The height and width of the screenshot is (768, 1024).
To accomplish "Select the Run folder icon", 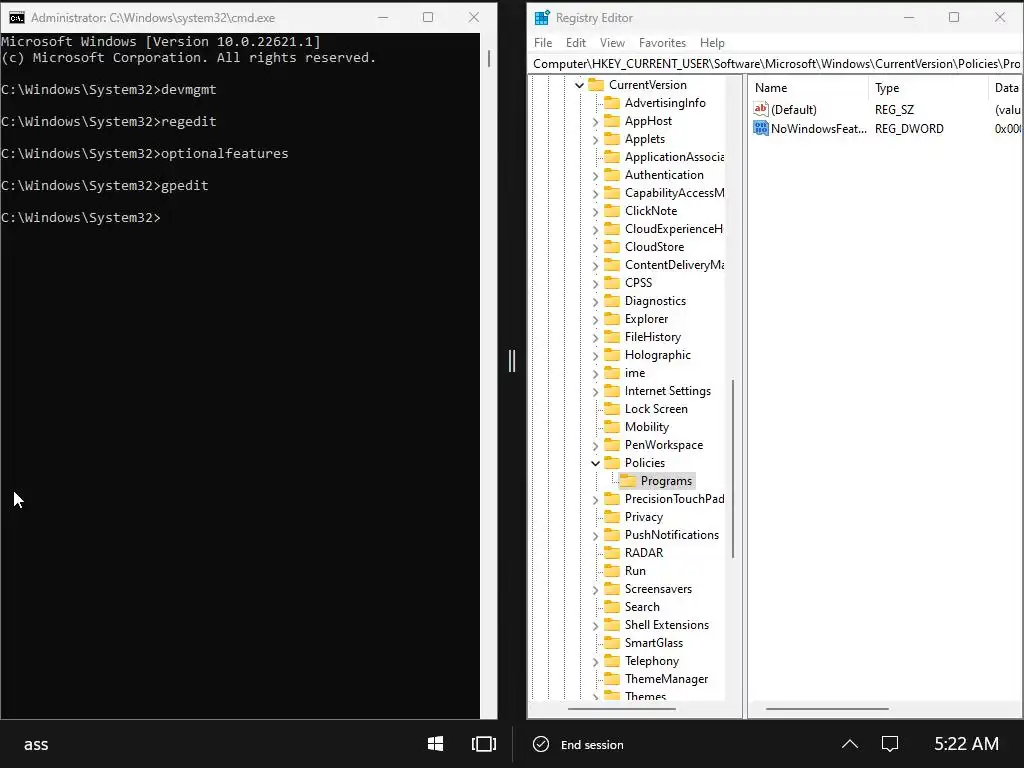I will (612, 571).
